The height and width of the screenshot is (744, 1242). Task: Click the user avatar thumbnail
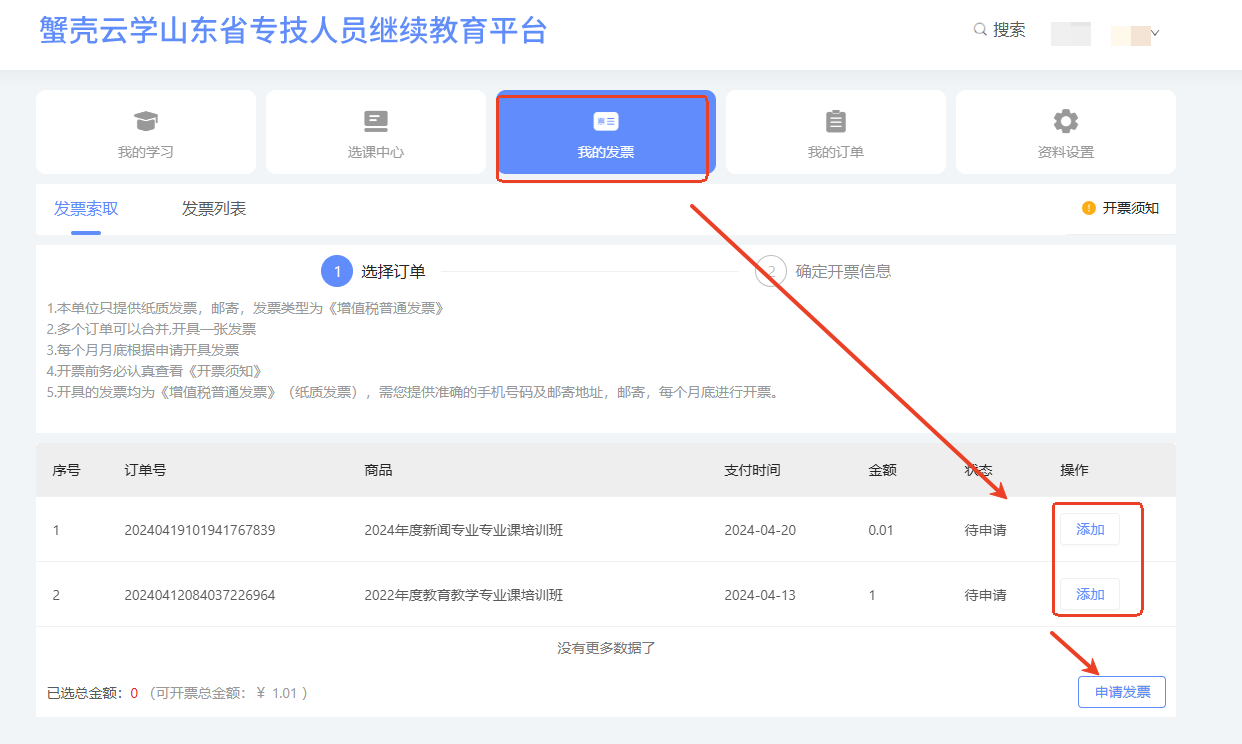click(1070, 33)
